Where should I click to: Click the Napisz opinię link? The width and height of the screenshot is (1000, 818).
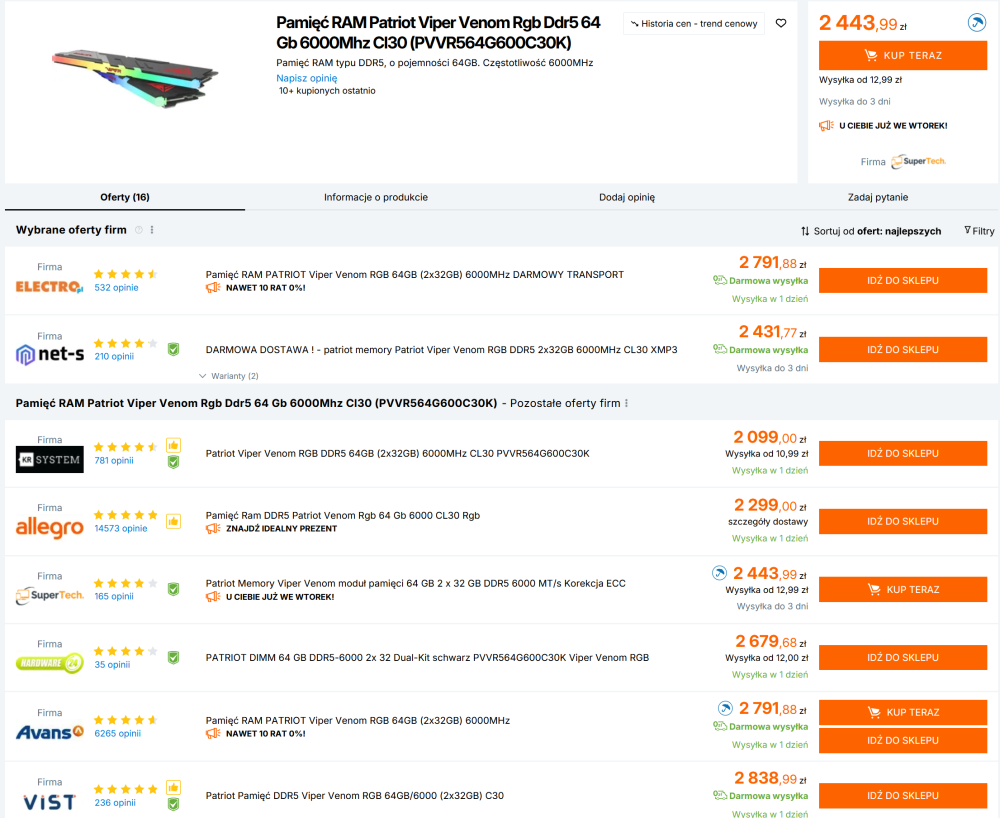[307, 78]
